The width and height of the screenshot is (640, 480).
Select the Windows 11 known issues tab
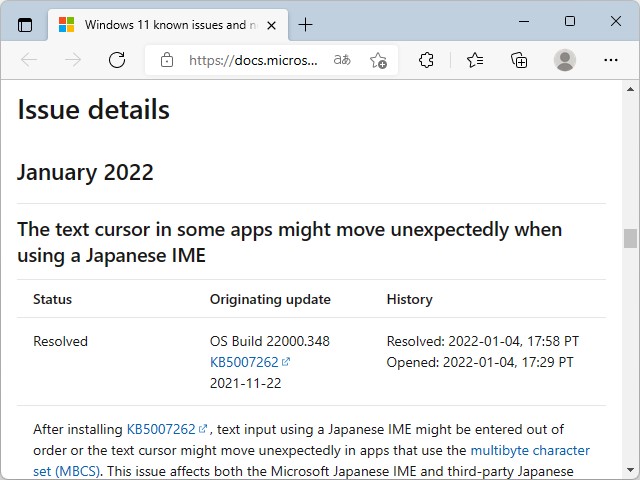[168, 25]
